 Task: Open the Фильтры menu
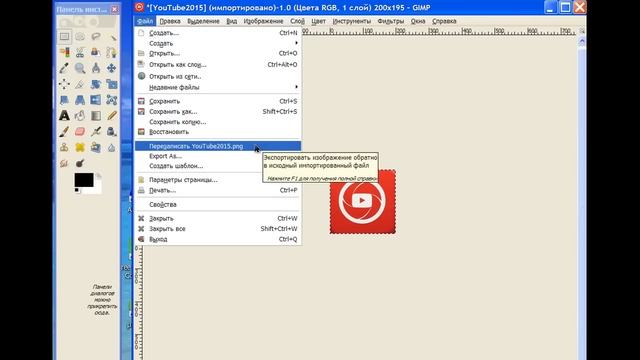click(x=391, y=21)
